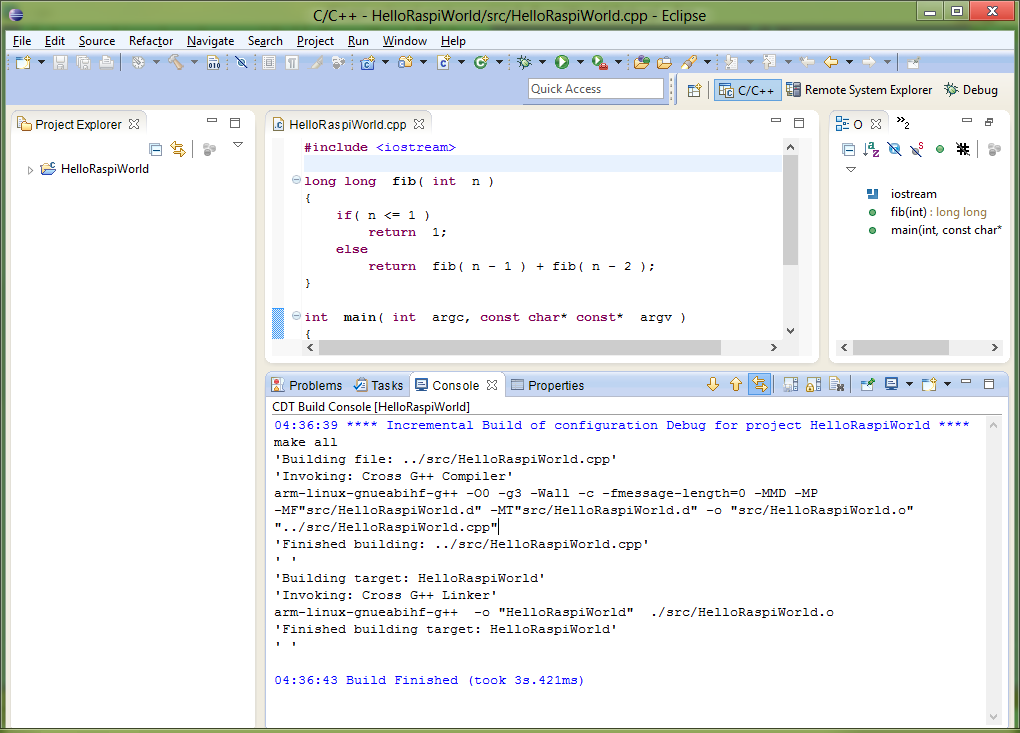Click the green Run button
1020x733 pixels.
[562, 62]
